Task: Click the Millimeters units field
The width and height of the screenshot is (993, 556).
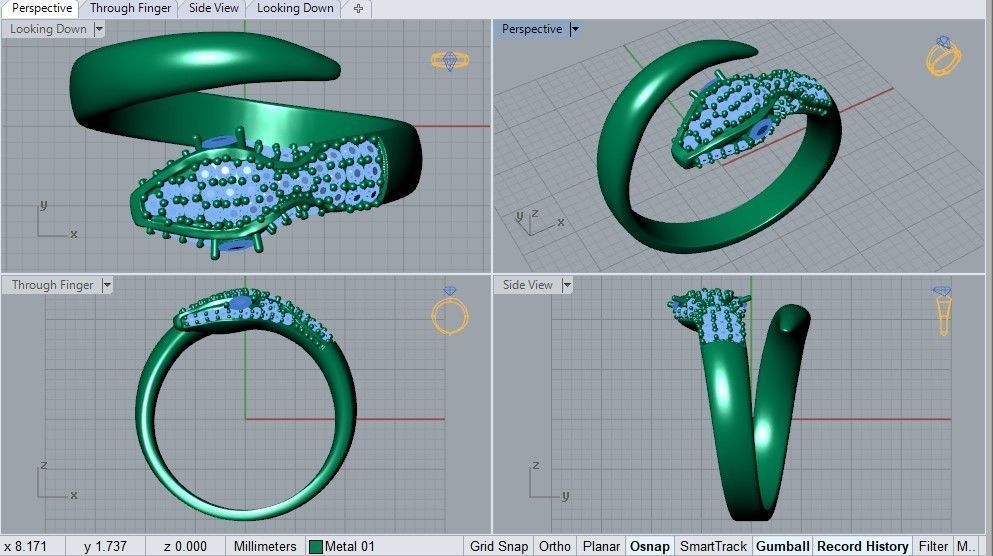Action: pyautogui.click(x=265, y=546)
